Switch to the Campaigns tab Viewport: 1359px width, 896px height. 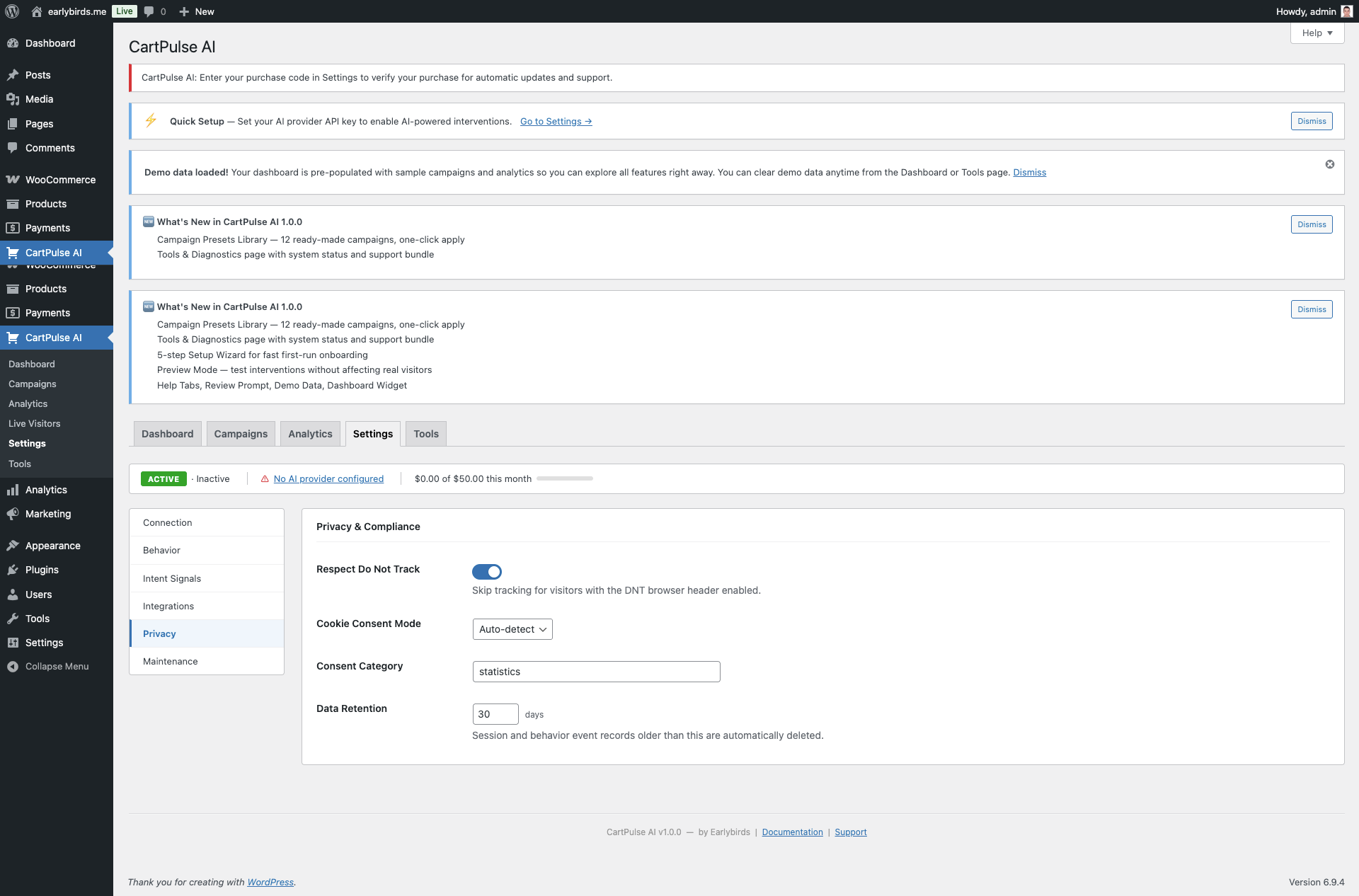click(241, 433)
